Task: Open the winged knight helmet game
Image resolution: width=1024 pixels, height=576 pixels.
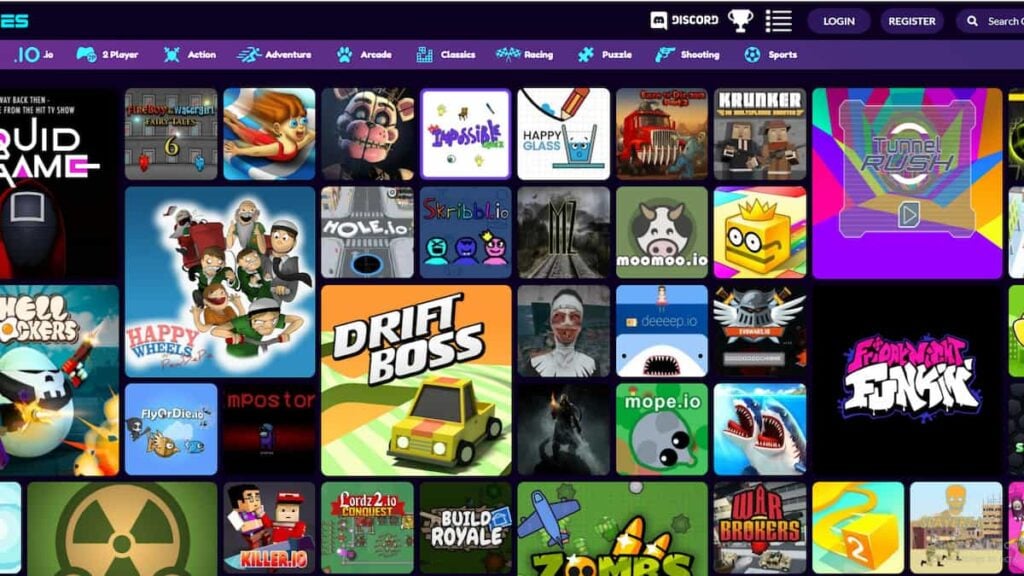Action: (760, 331)
